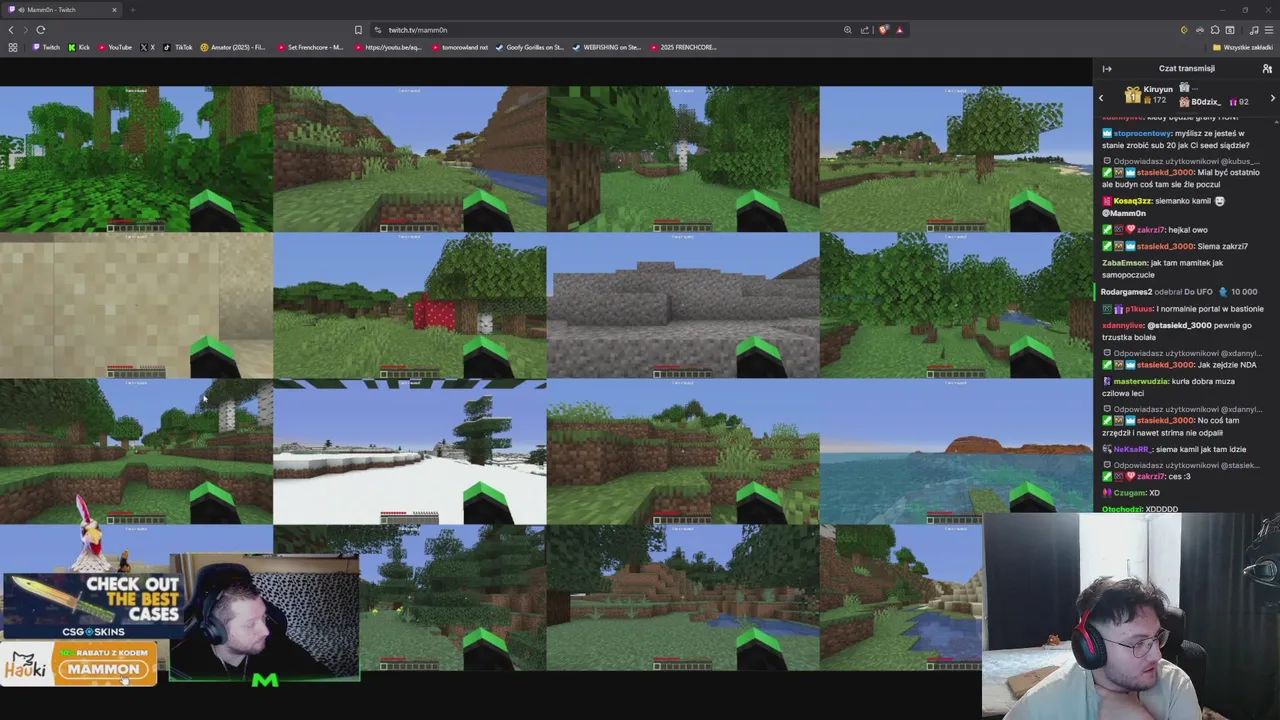Click the MAMMON promo code button
1280x720 pixels.
pyautogui.click(x=104, y=669)
